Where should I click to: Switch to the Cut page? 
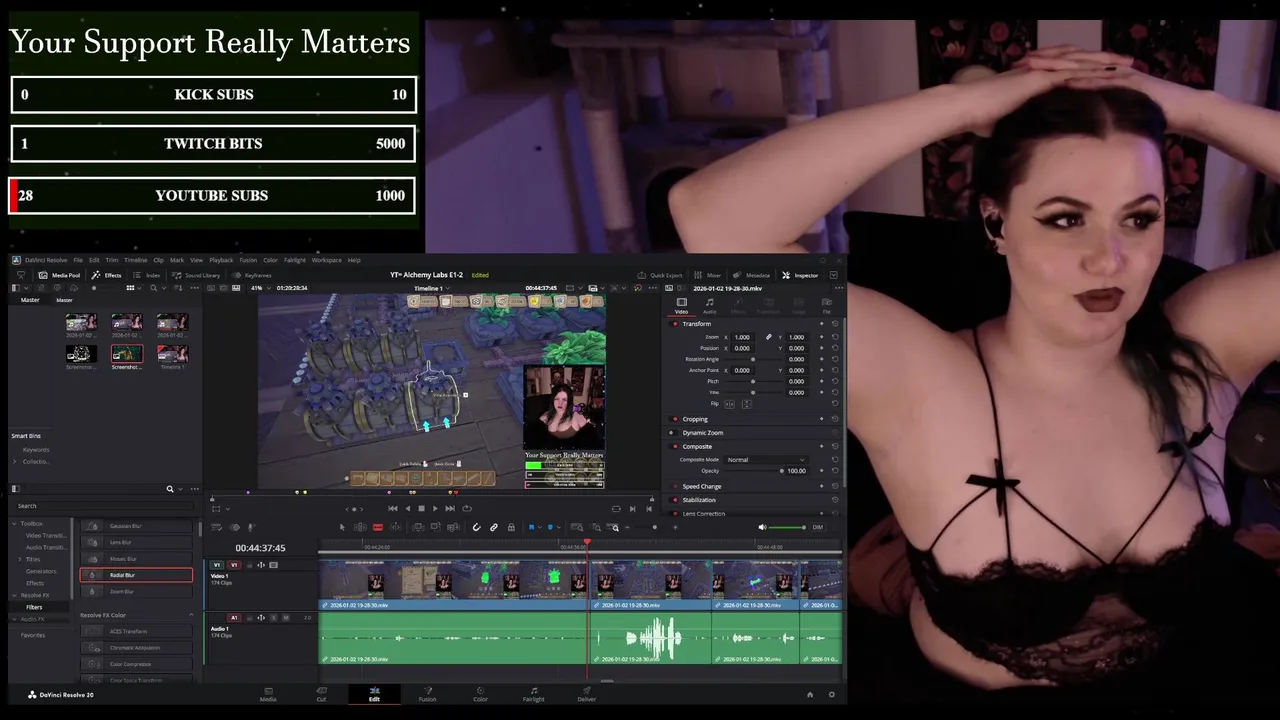click(x=321, y=693)
